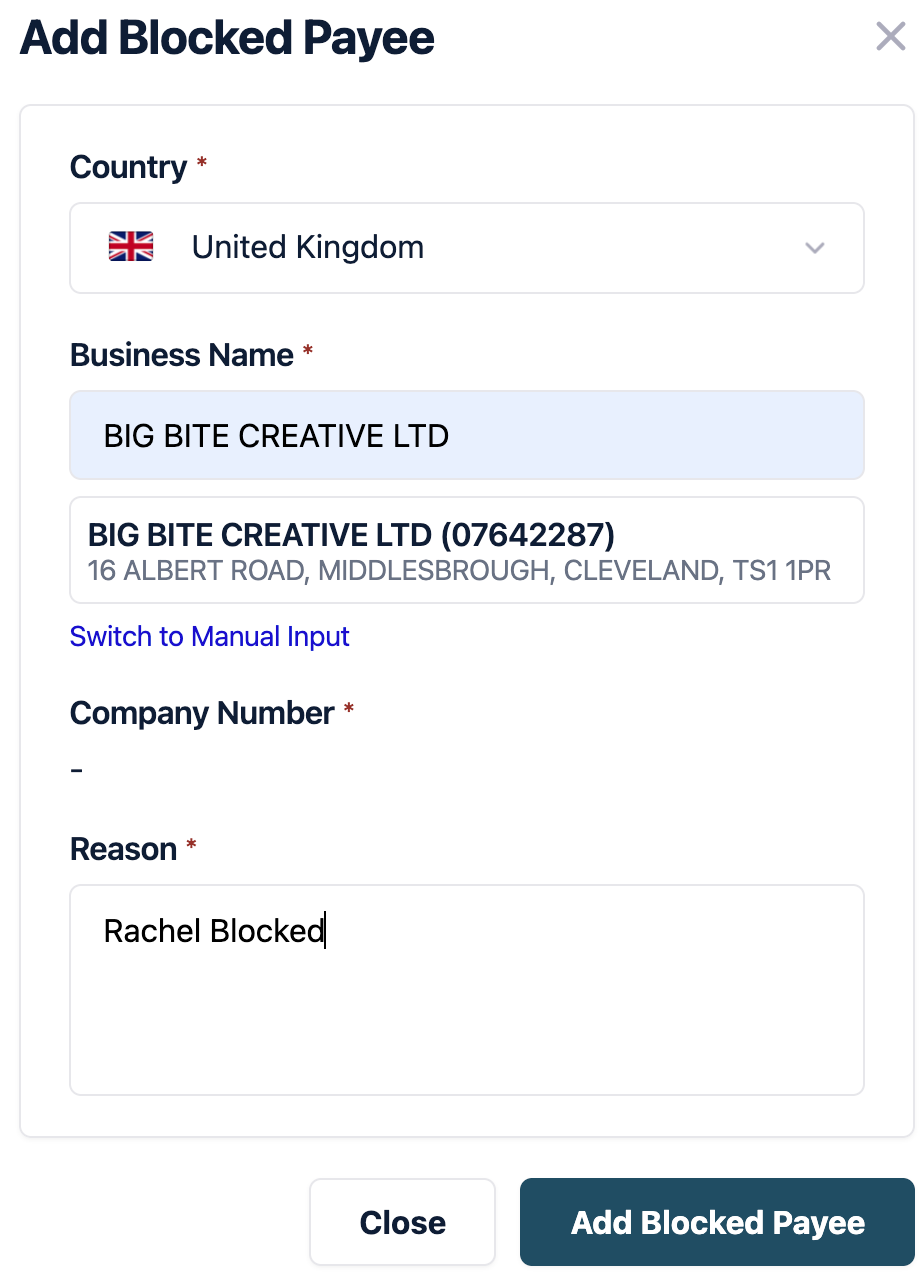Click the Add Blocked Payee dialog title

pyautogui.click(x=227, y=38)
